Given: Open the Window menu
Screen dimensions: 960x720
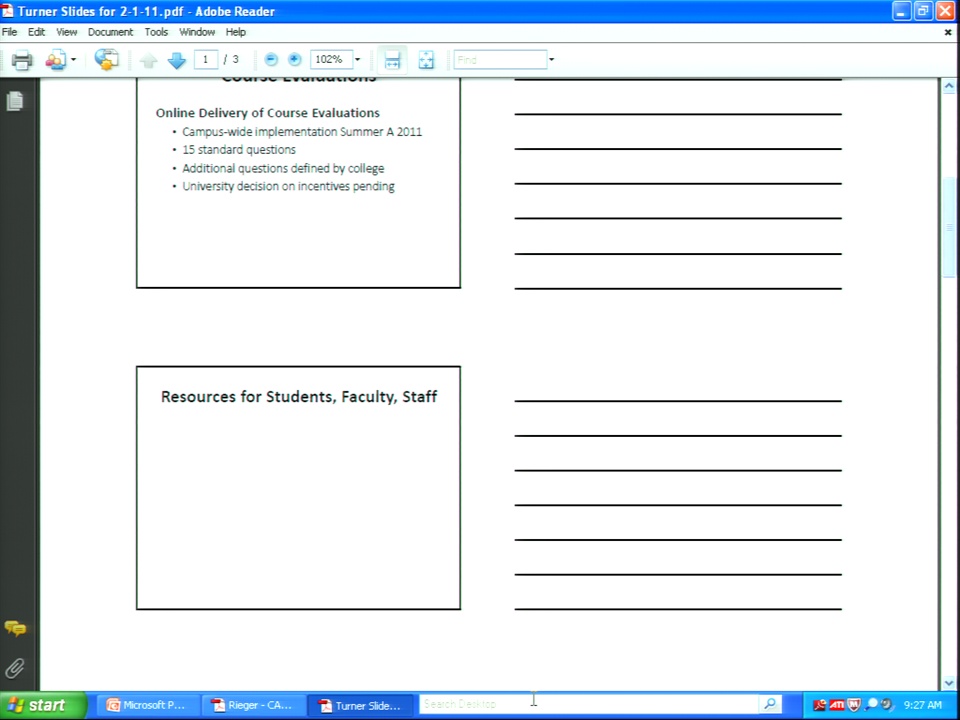Looking at the screenshot, I should 197,32.
